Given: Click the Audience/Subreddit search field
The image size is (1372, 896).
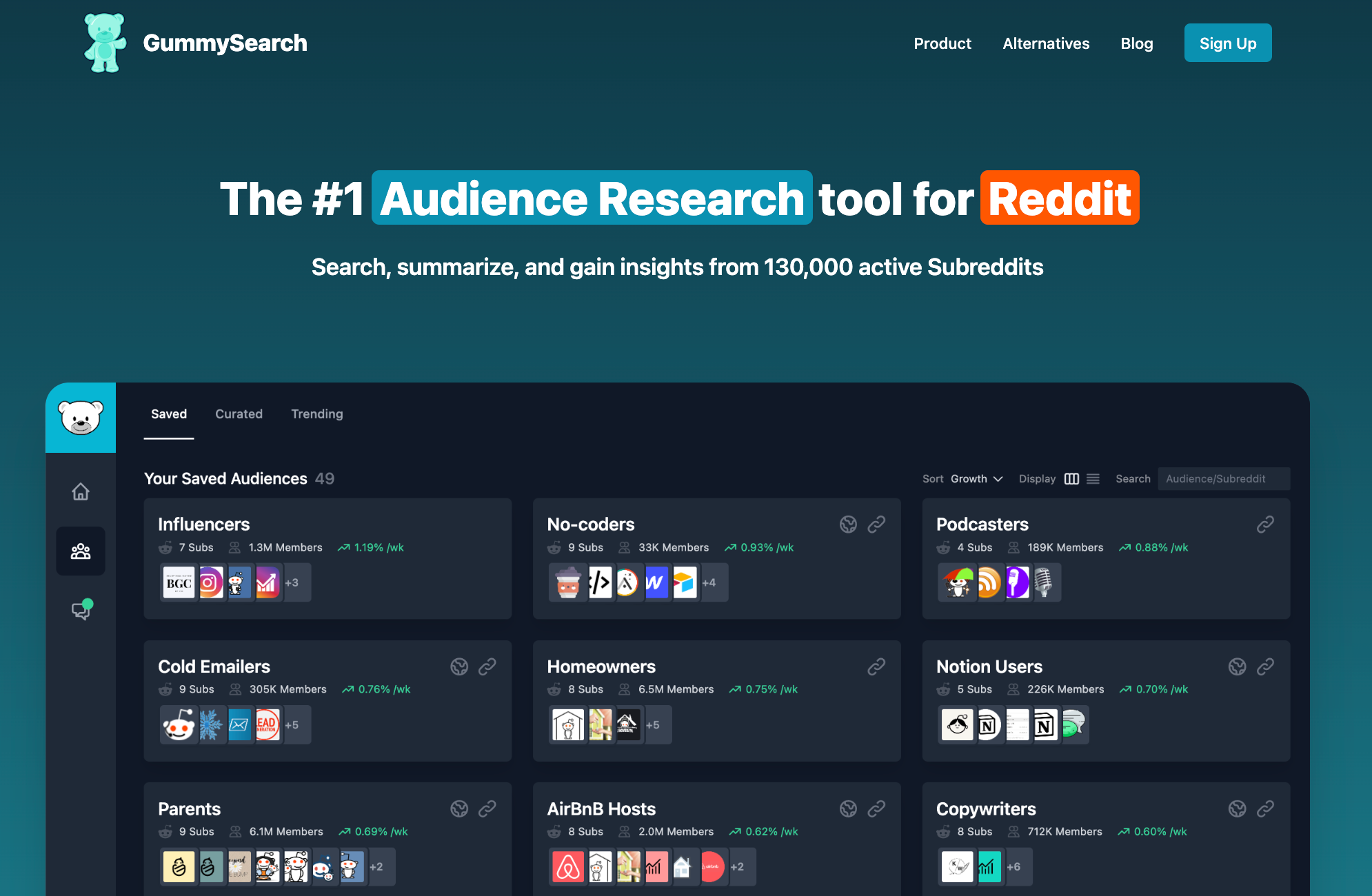Looking at the screenshot, I should tap(1224, 479).
